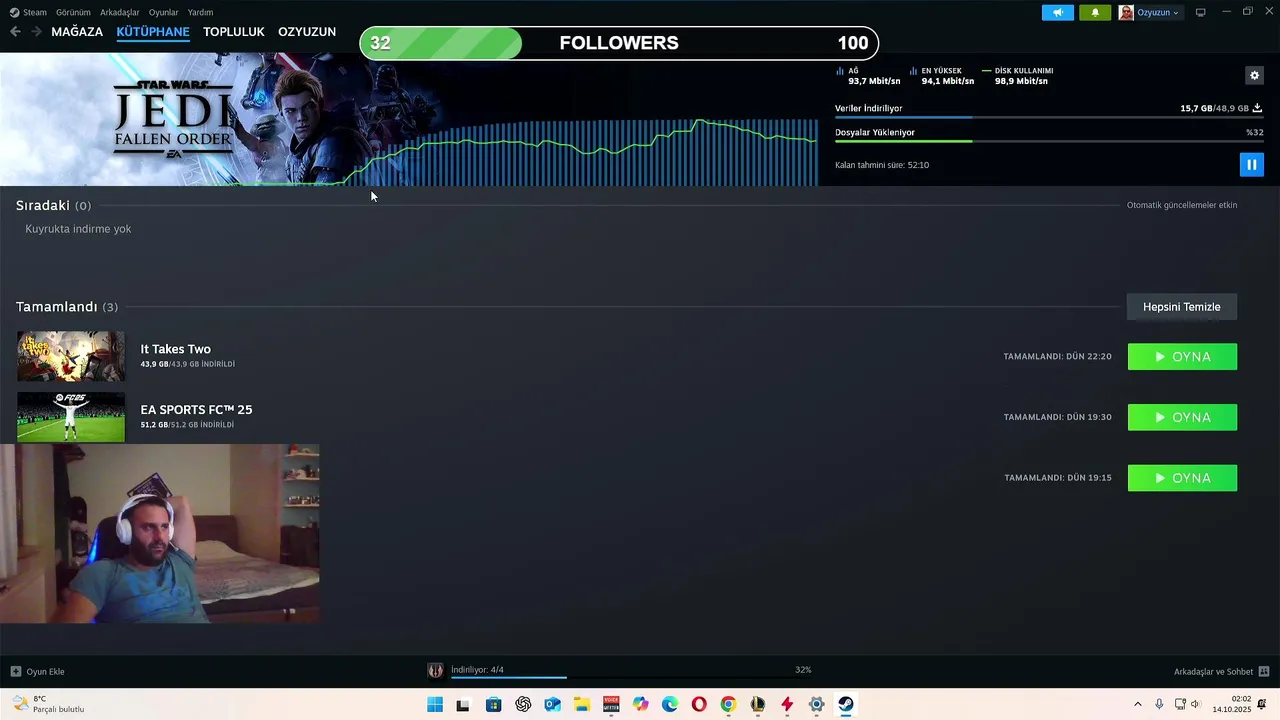The width and height of the screenshot is (1280, 720).
Task: Click the Steam taskbar icon
Action: pyautogui.click(x=845, y=705)
